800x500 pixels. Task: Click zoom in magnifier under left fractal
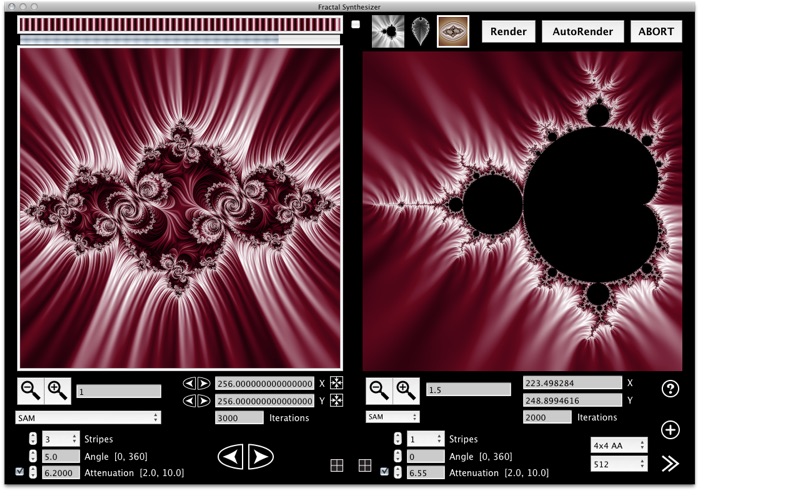click(57, 390)
